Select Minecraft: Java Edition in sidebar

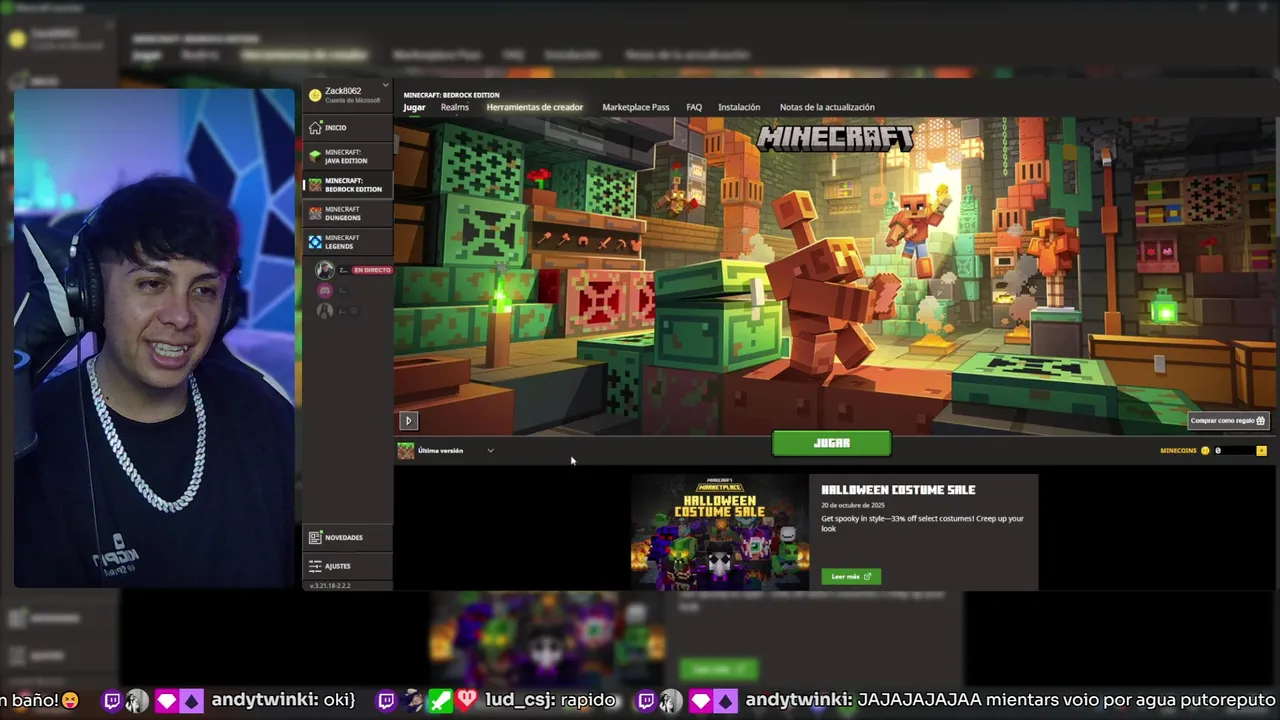pos(347,156)
